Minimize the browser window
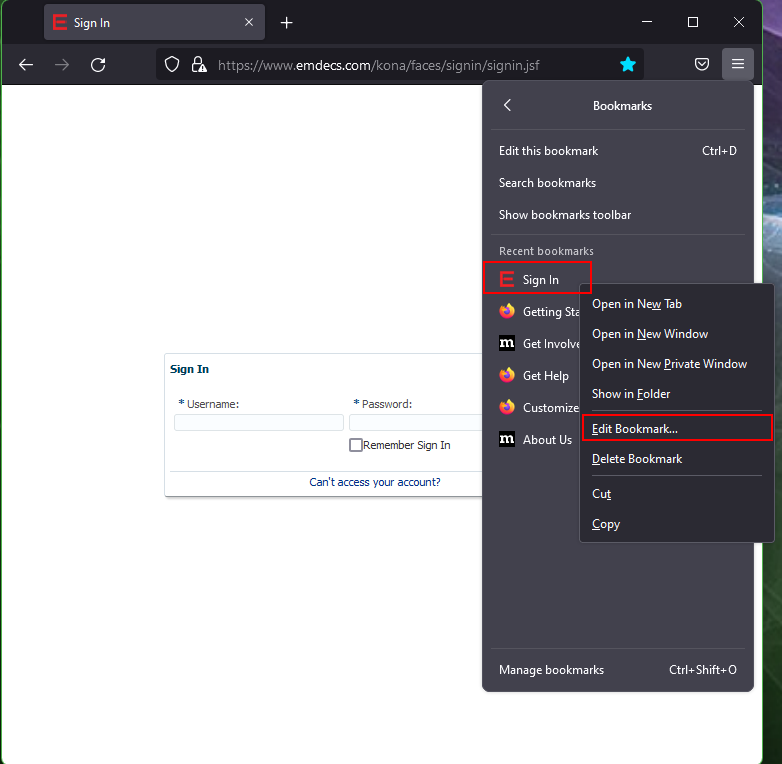 click(x=647, y=22)
